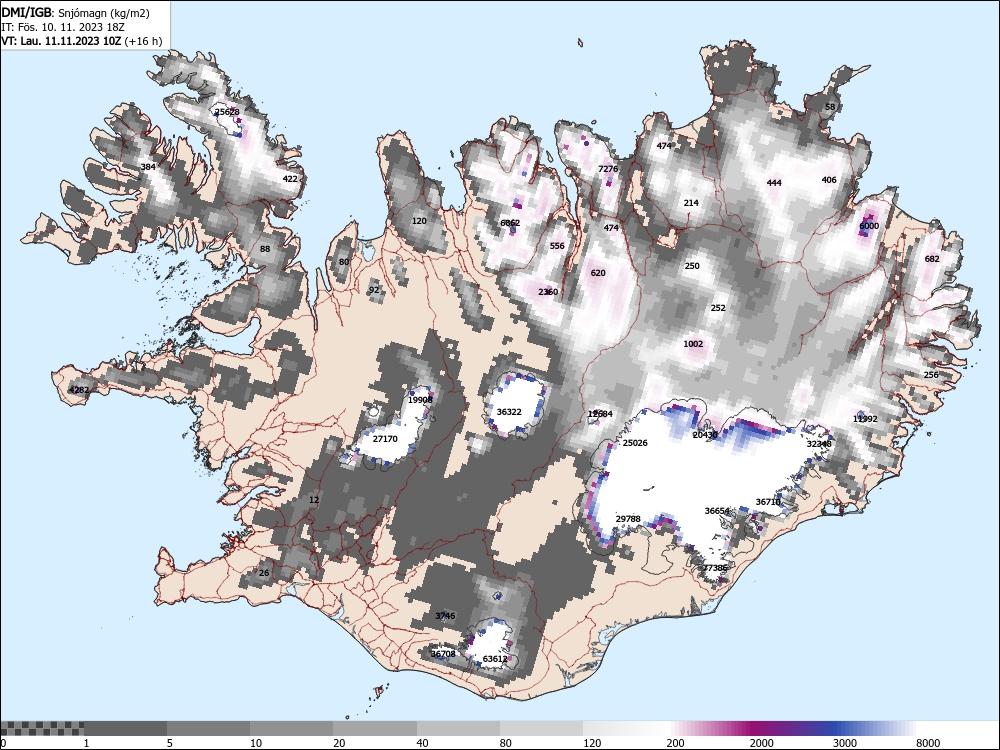Click the legend label 3000
The height and width of the screenshot is (750, 1000).
(845, 742)
